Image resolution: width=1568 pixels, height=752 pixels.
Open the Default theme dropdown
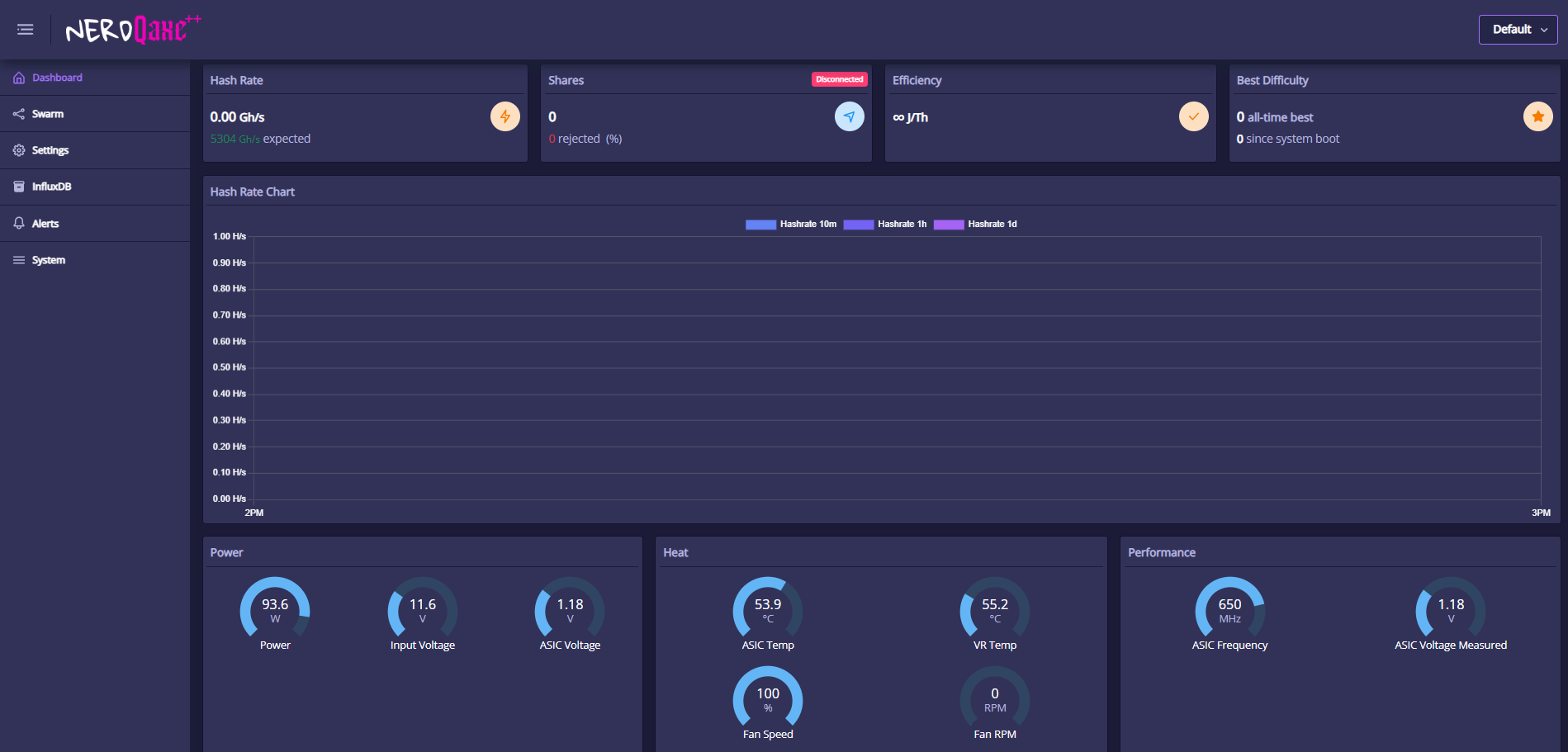tap(1518, 30)
